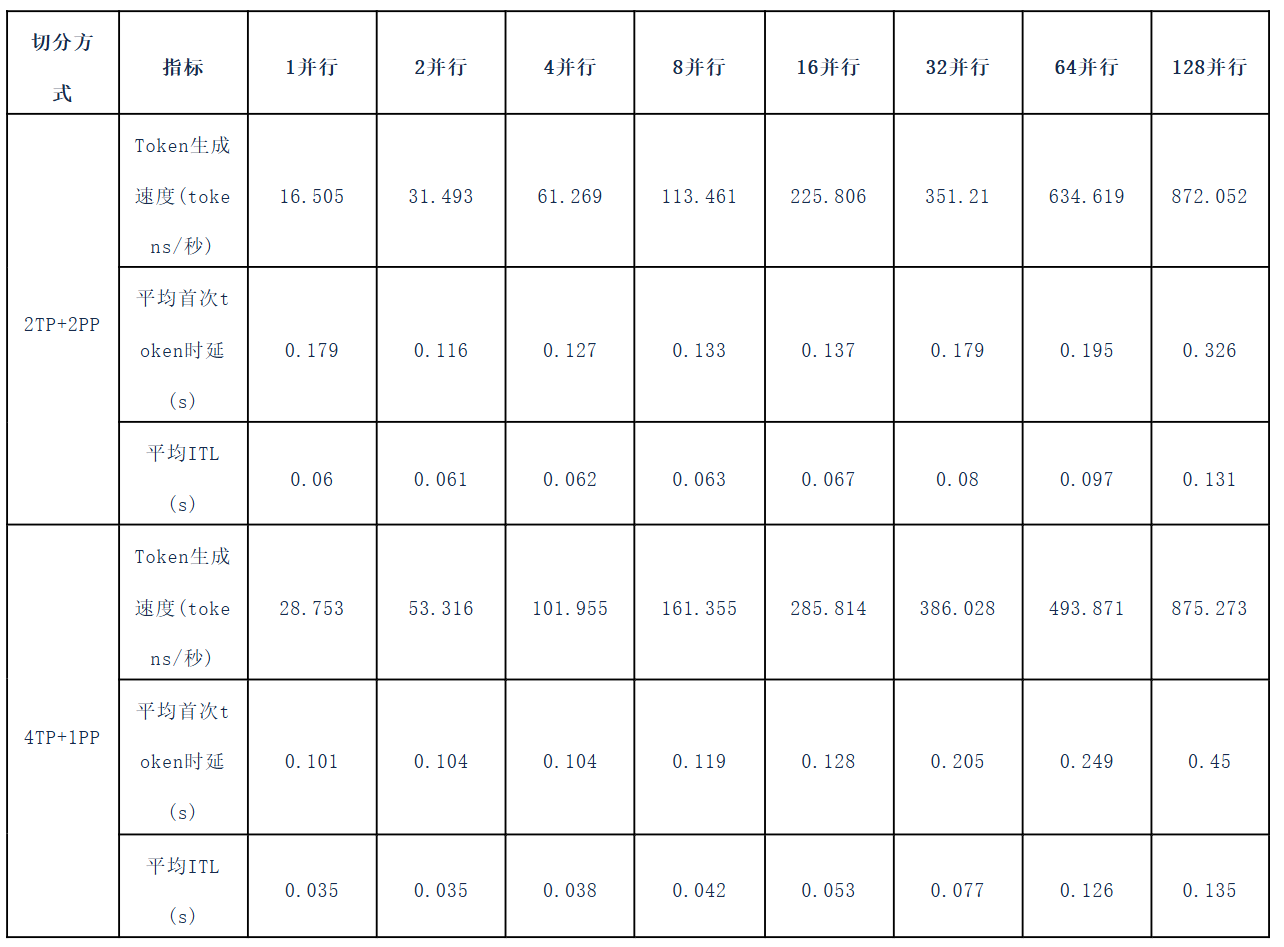Select the 128并行 column header
This screenshot has height=947, width=1284.
[1210, 64]
